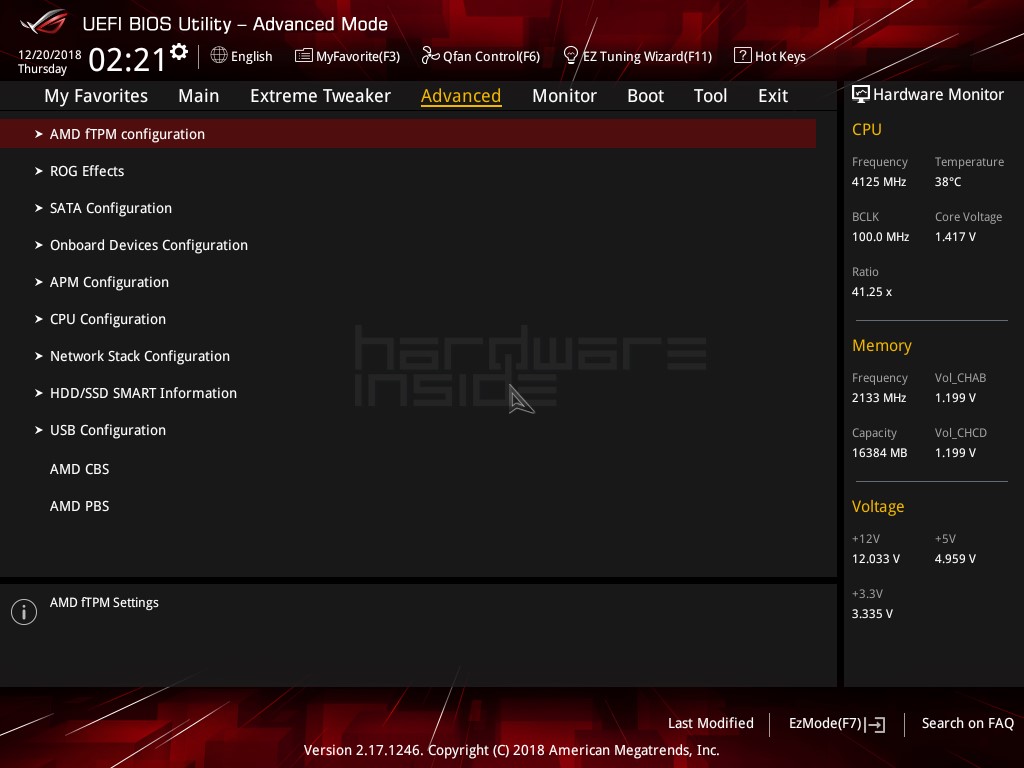Click the Core Voltage 1.417 V value

(x=955, y=237)
